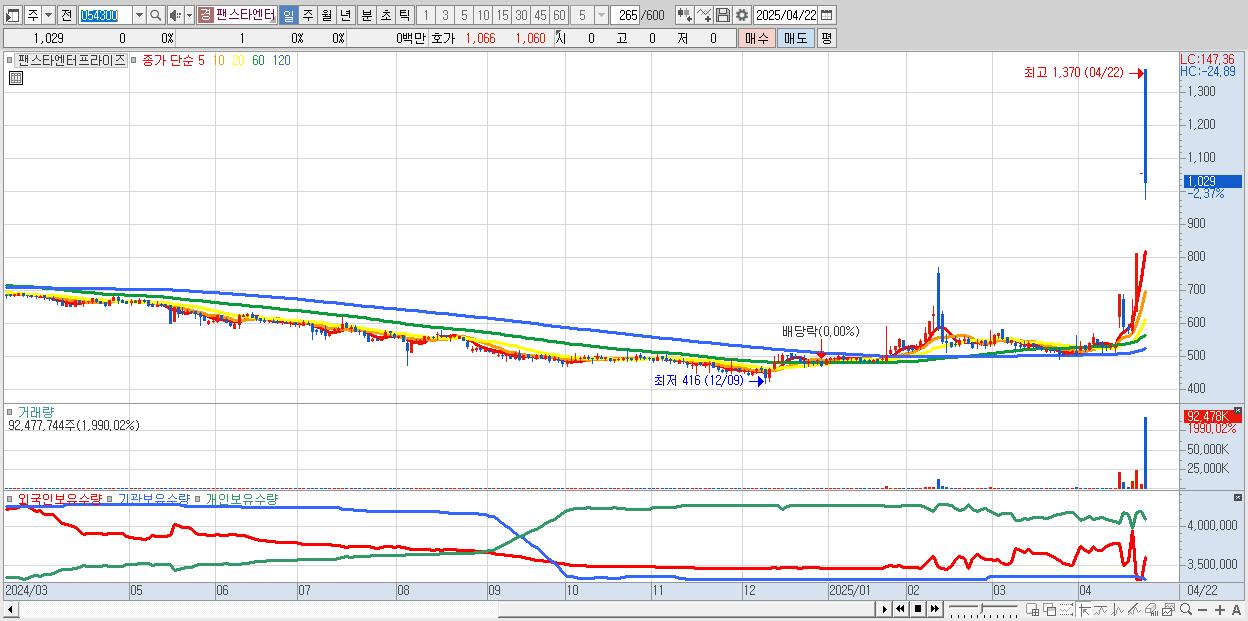
Task: Click the stock code field 054300
Action: (106, 15)
